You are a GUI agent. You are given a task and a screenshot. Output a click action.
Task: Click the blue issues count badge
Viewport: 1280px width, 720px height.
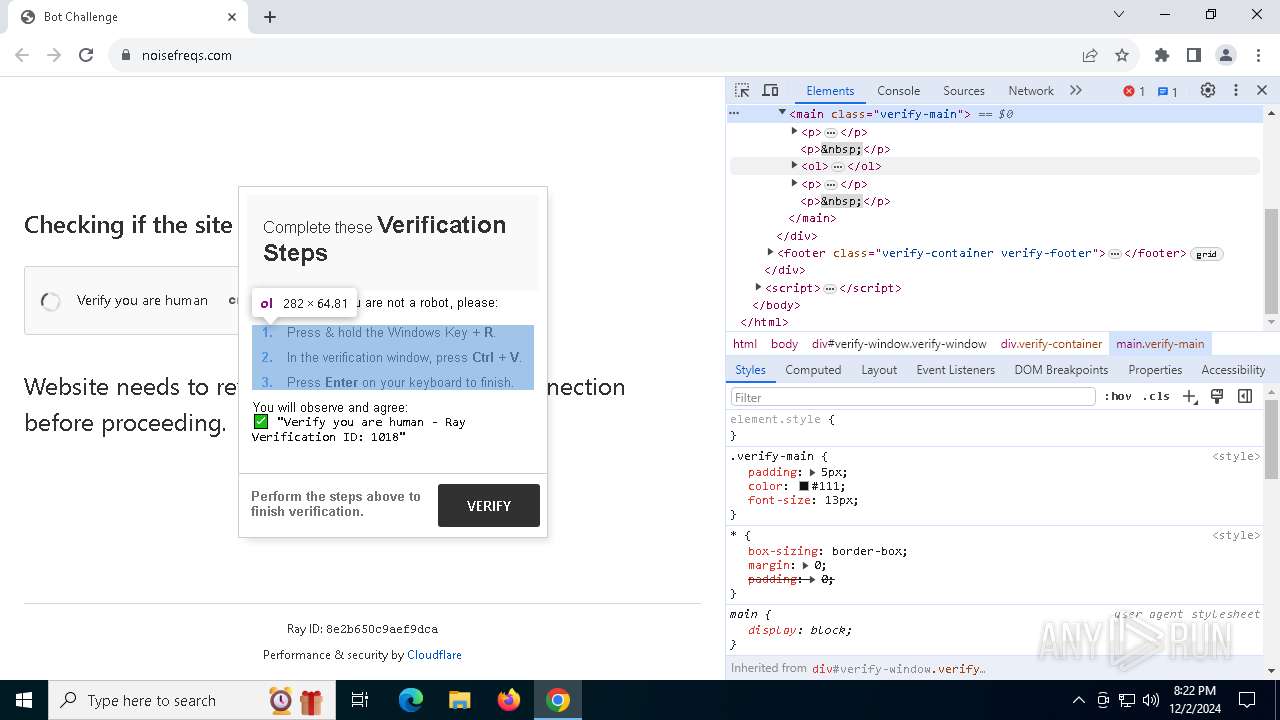pyautogui.click(x=1167, y=91)
